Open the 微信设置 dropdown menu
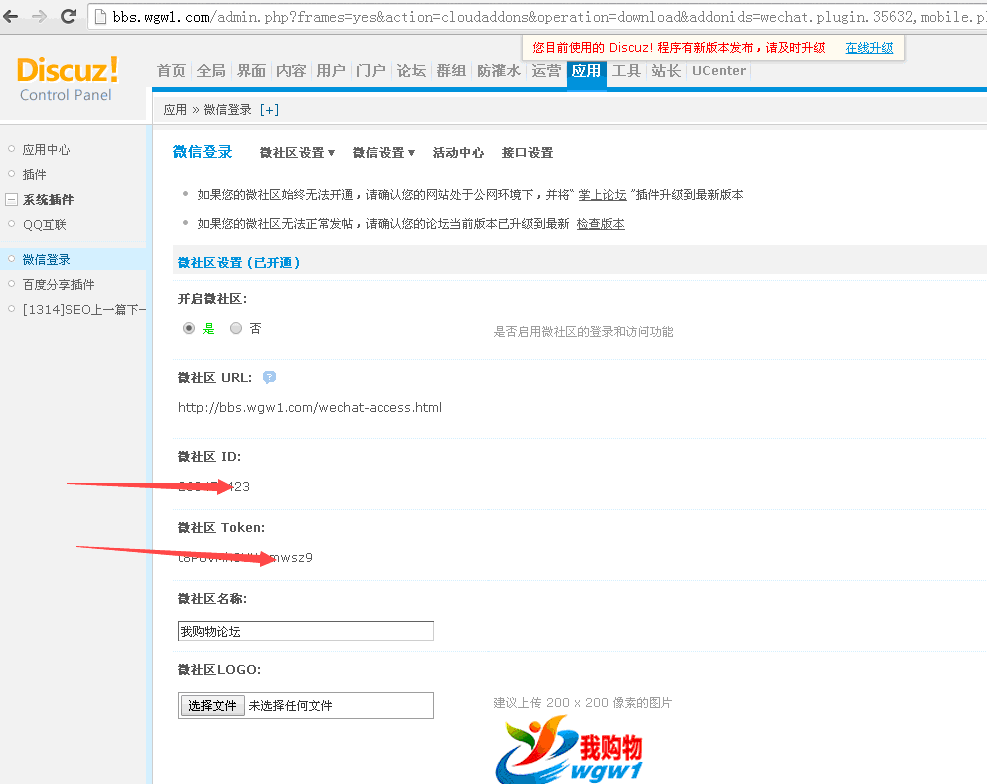This screenshot has width=987, height=784. [383, 153]
